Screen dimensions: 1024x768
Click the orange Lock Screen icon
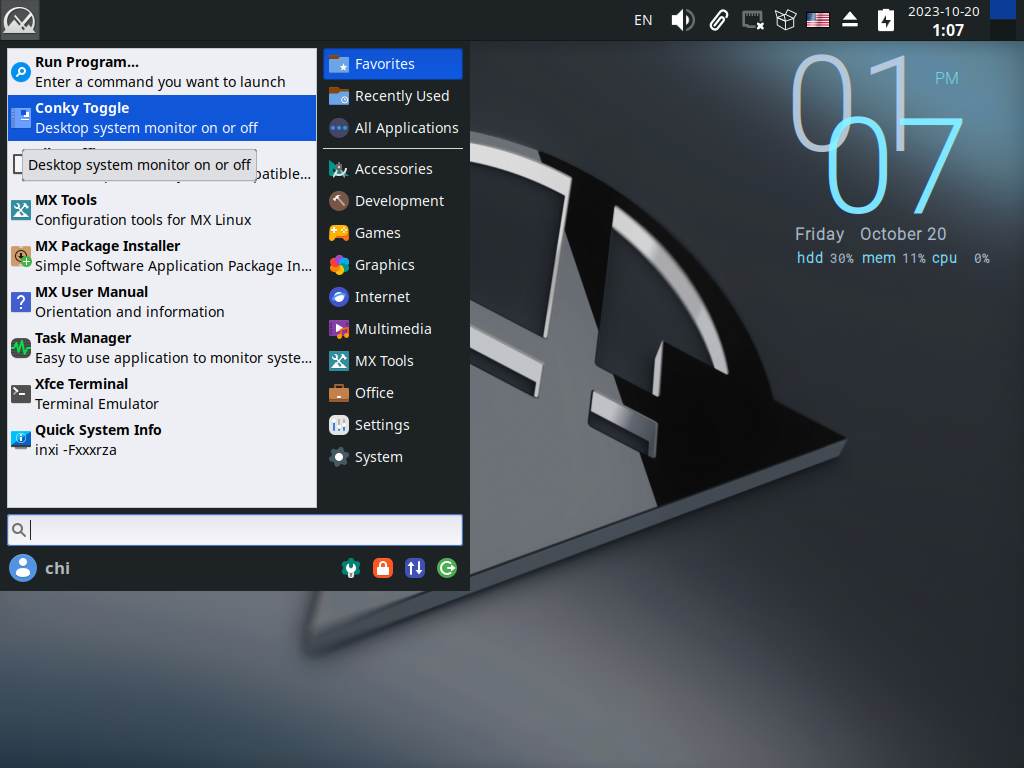(x=383, y=568)
